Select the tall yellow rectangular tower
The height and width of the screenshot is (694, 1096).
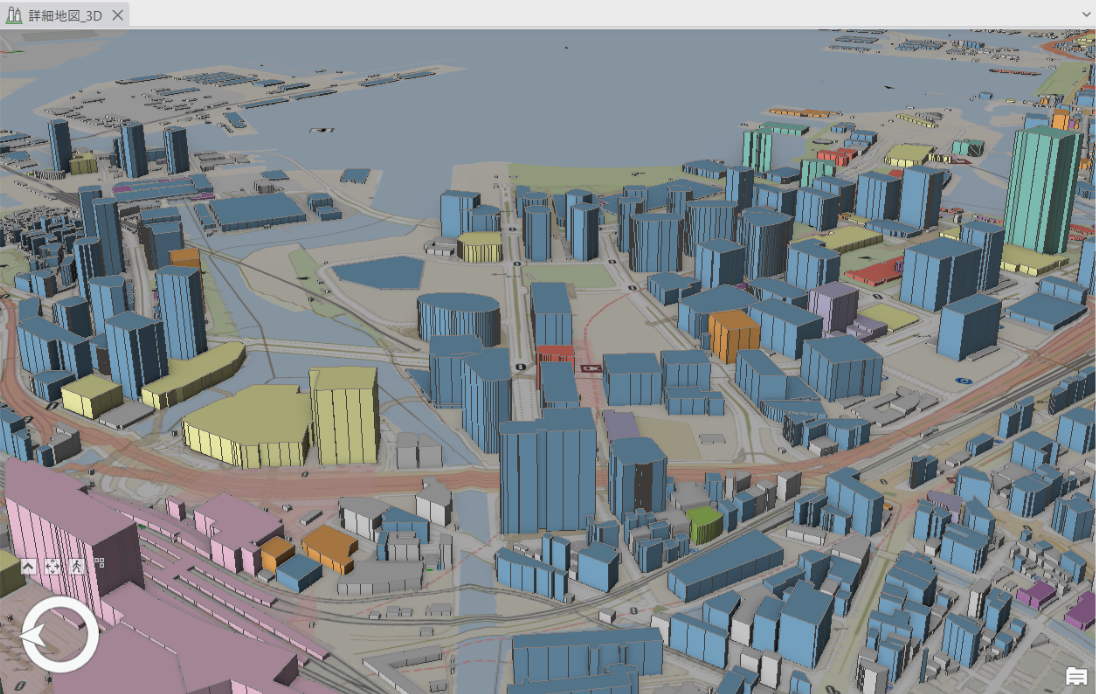[x=343, y=415]
